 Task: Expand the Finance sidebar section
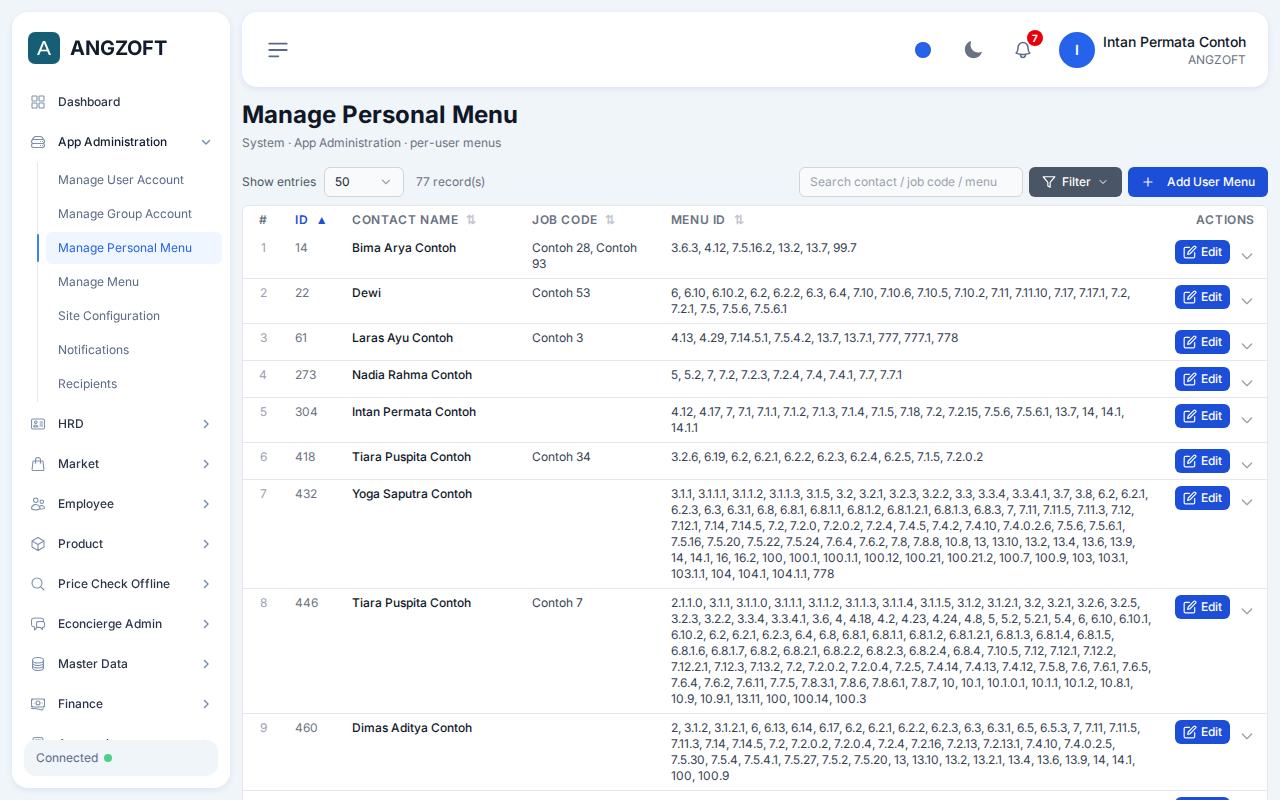[x=121, y=704]
